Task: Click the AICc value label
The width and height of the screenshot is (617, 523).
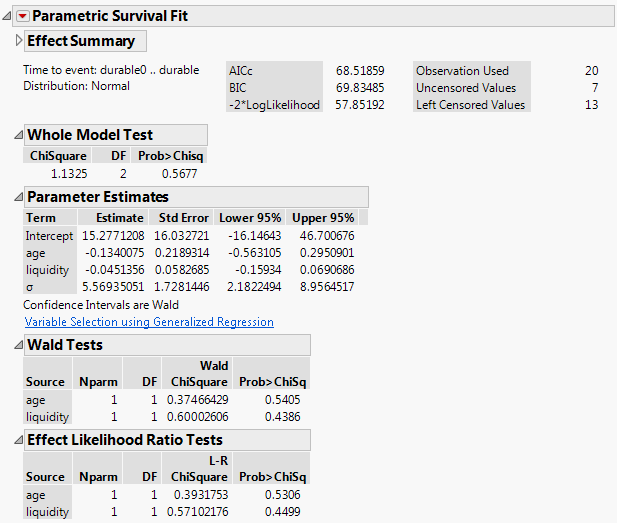Action: (242, 71)
